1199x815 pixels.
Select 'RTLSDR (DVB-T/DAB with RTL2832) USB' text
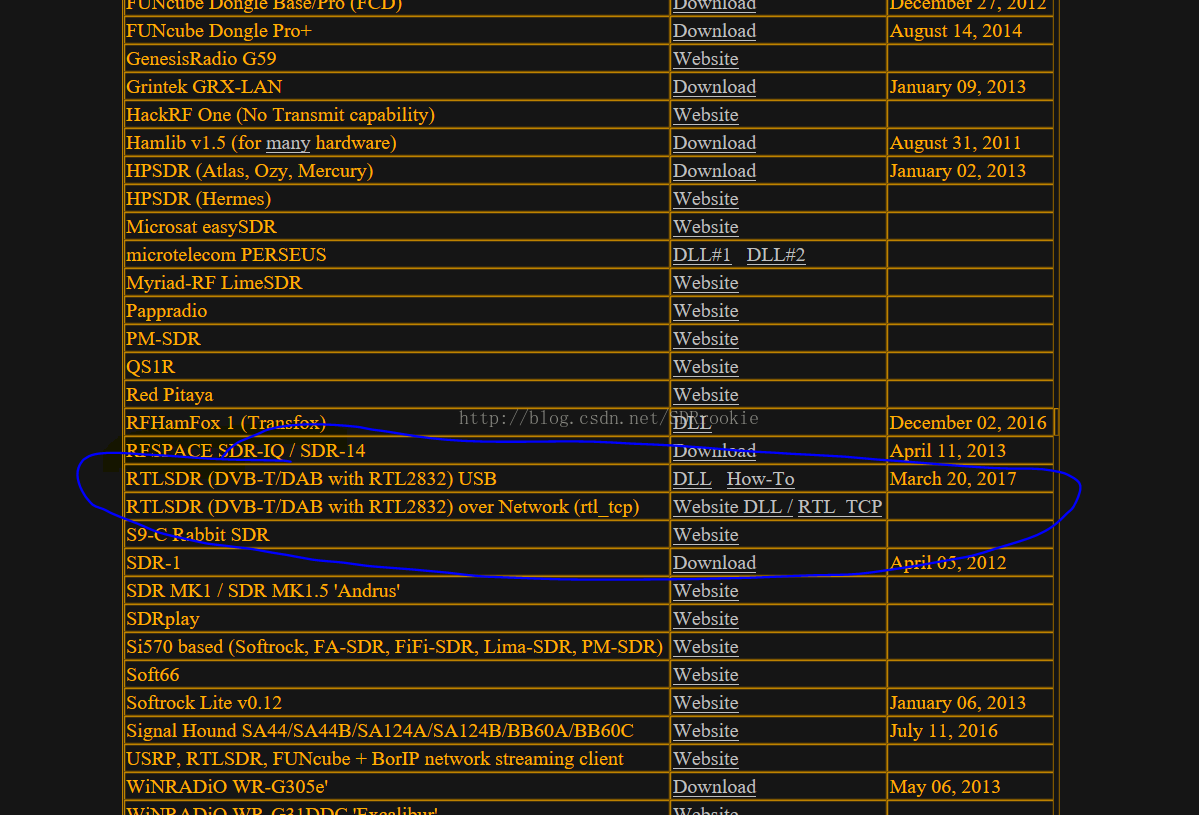[x=311, y=479]
